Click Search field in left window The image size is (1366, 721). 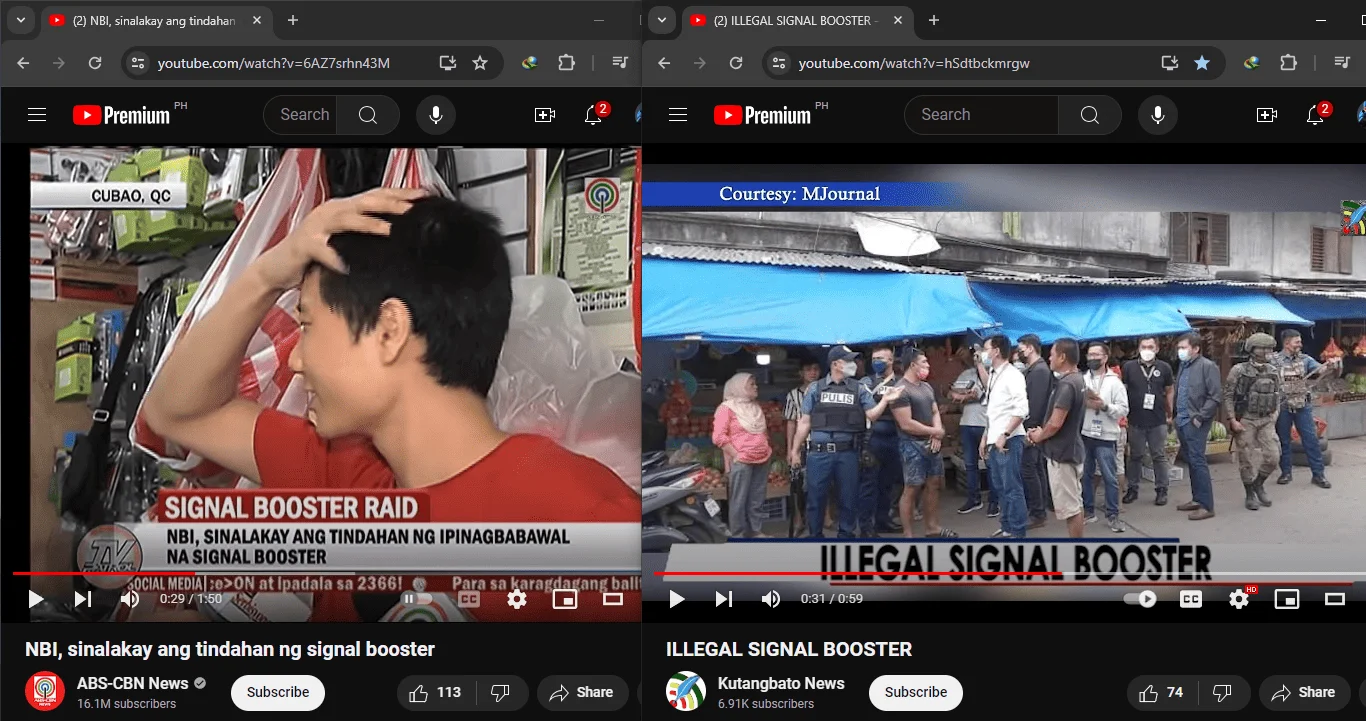coord(300,115)
